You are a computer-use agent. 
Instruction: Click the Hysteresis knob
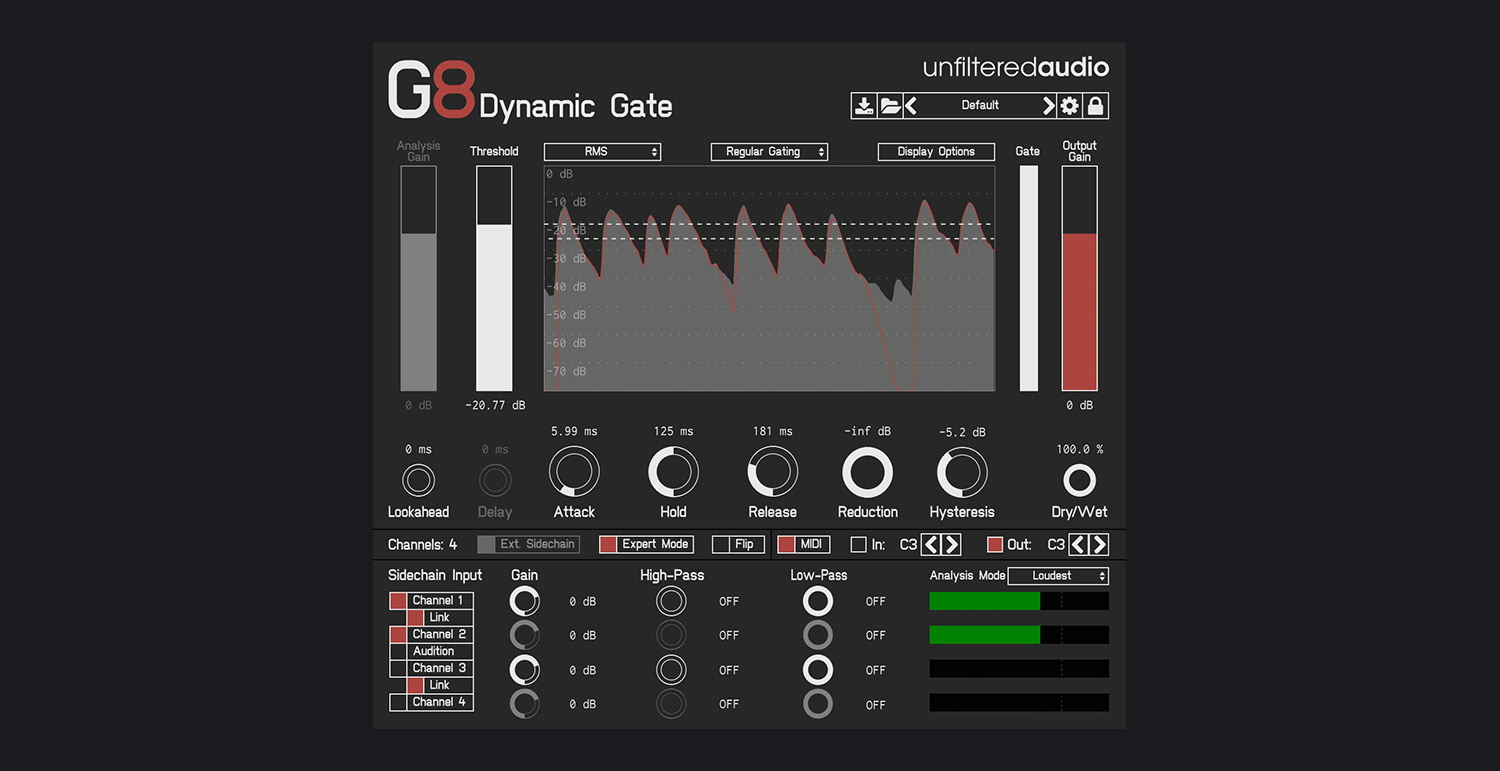pyautogui.click(x=962, y=471)
